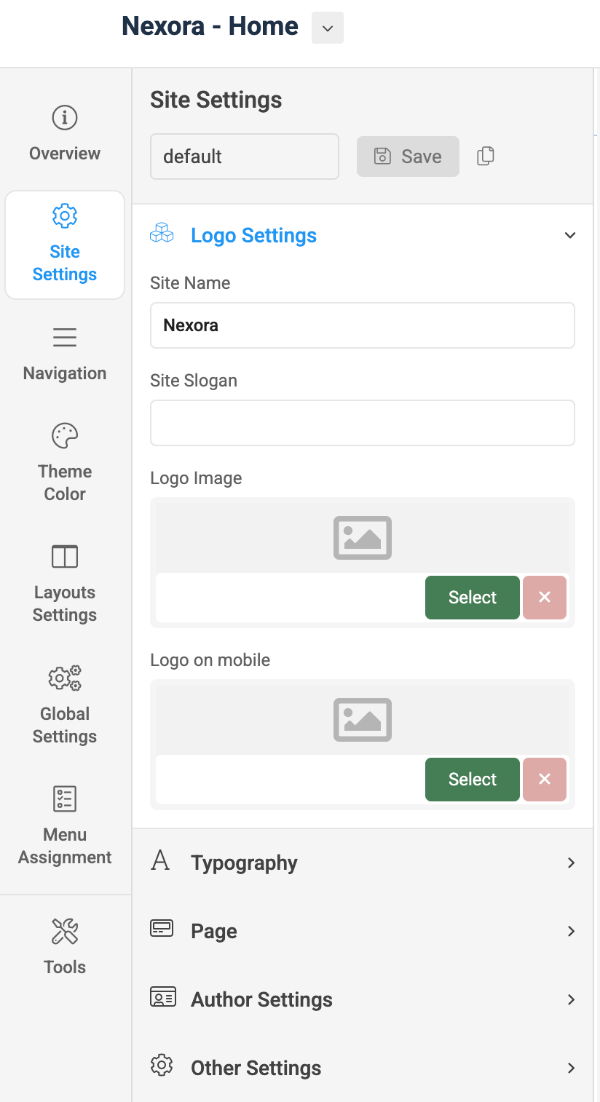Remove the Logo Image with the X button
The height and width of the screenshot is (1102, 600).
click(x=544, y=597)
